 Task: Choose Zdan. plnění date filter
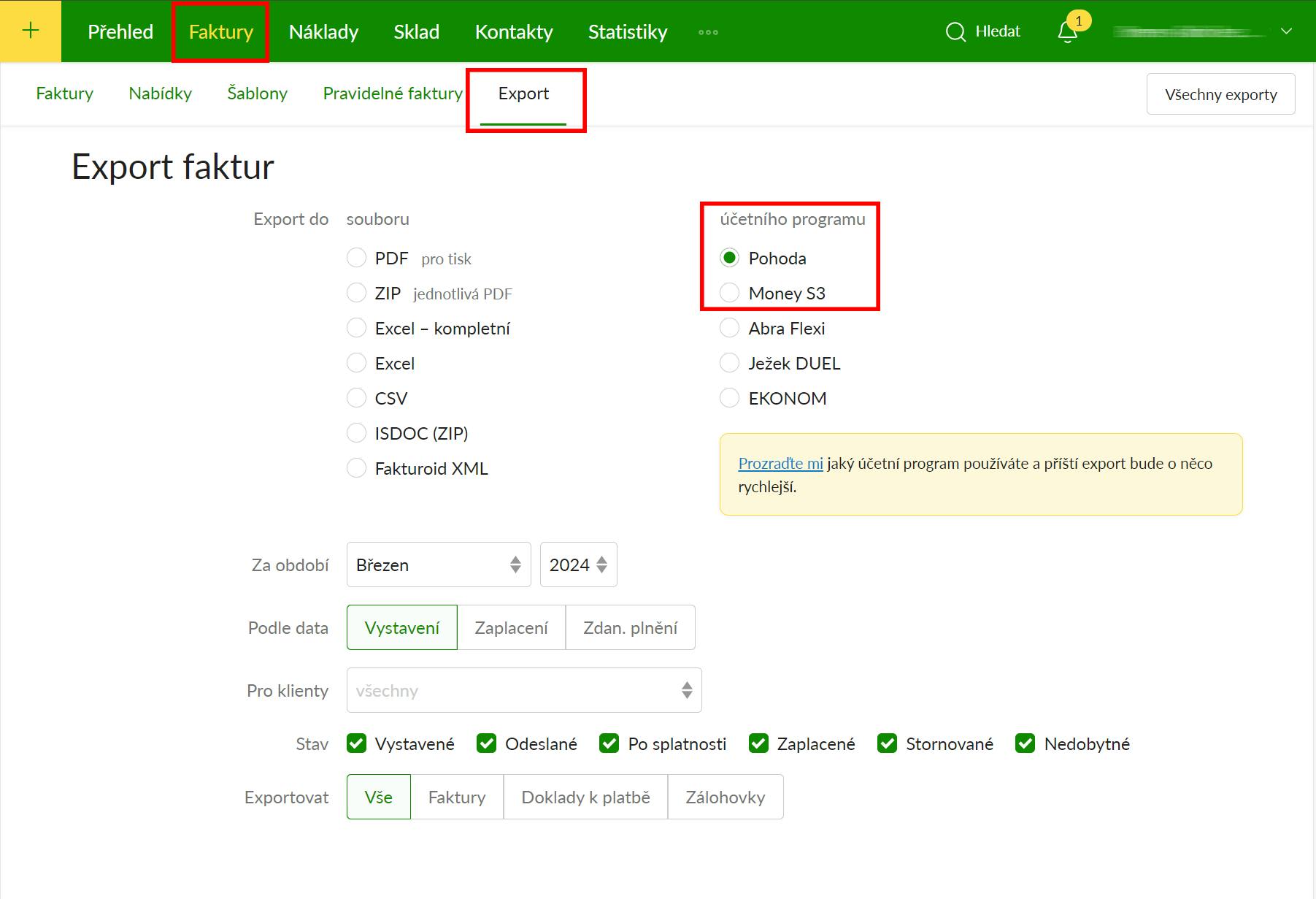[x=631, y=627]
